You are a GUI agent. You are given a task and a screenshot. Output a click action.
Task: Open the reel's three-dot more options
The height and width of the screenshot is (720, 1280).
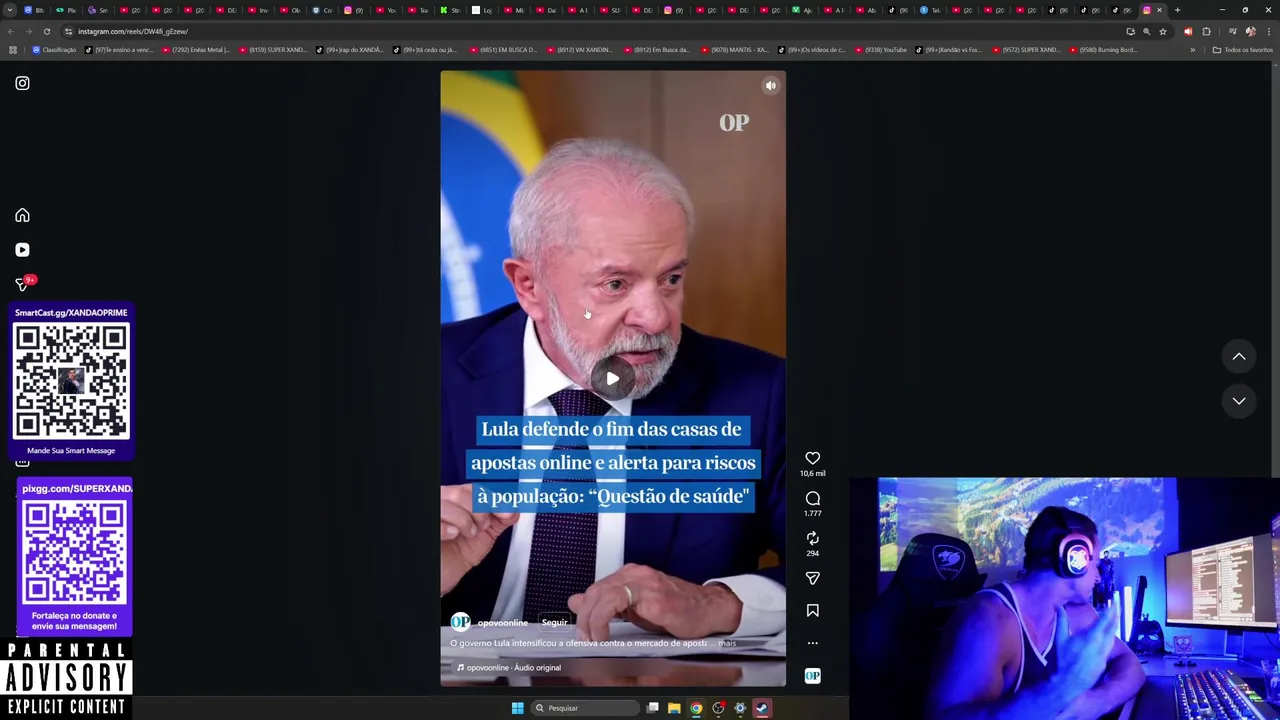[x=813, y=643]
